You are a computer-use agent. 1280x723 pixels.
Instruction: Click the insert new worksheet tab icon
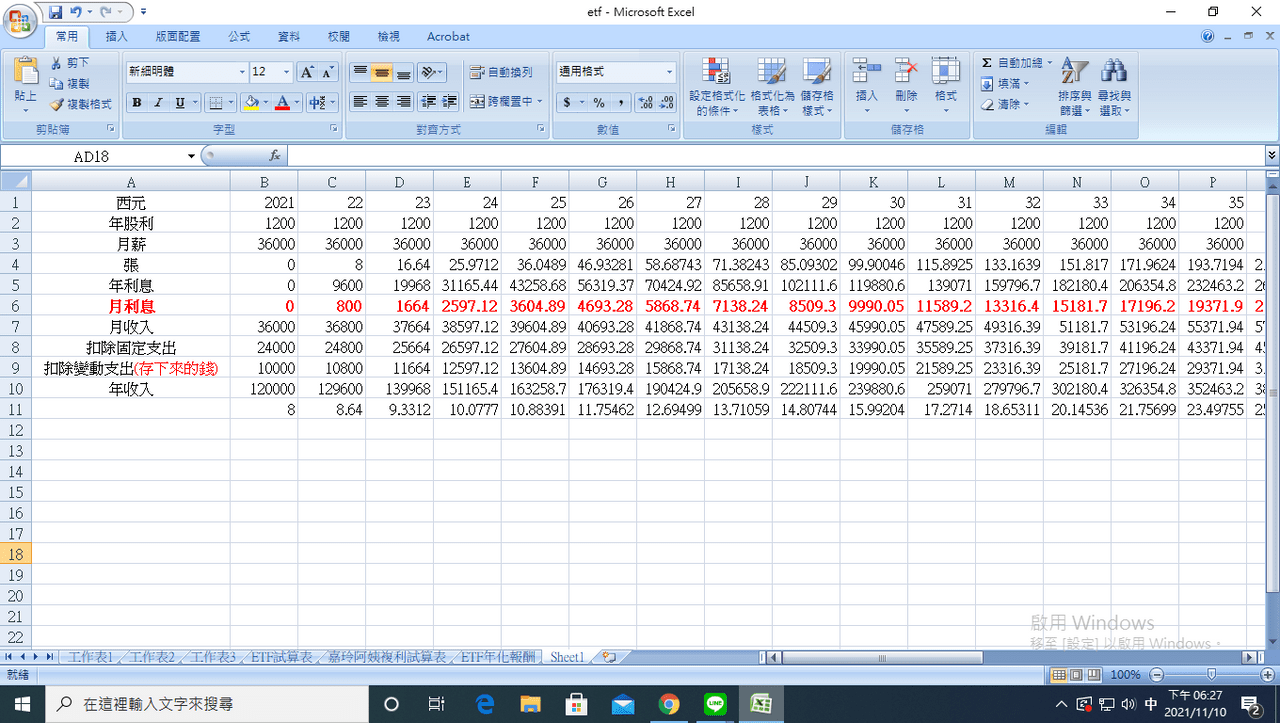coord(608,657)
